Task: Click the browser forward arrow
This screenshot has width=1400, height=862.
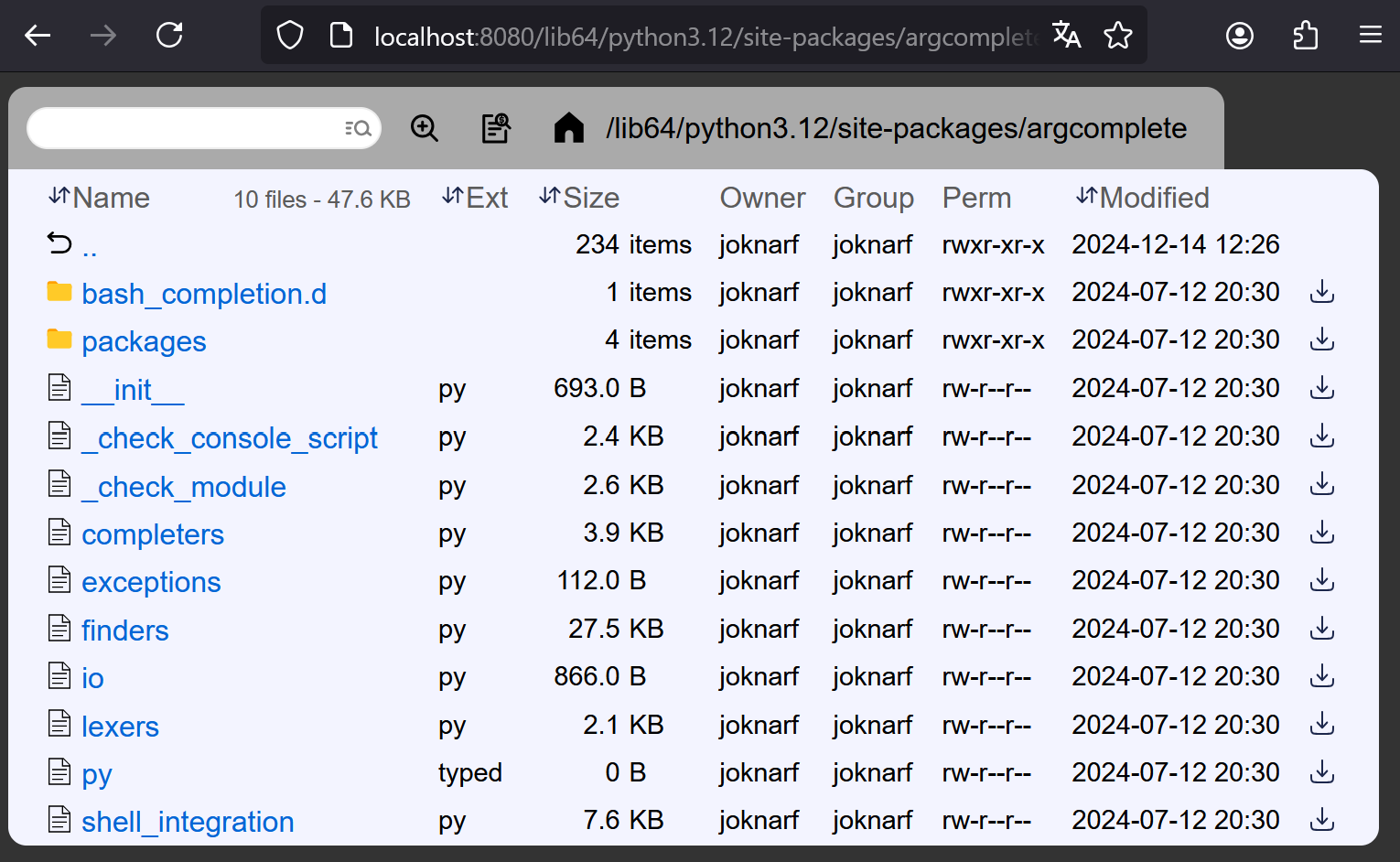Action: tap(103, 36)
